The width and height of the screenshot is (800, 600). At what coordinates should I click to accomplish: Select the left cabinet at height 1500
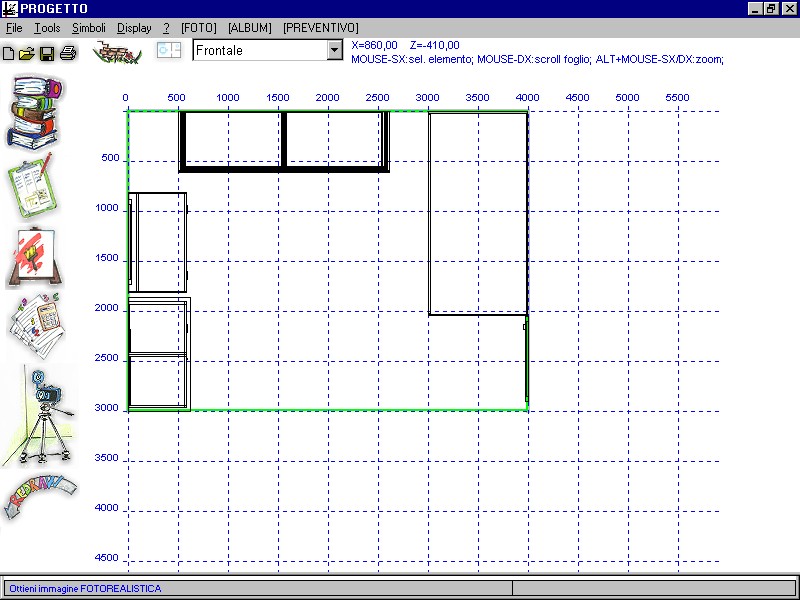click(158, 242)
